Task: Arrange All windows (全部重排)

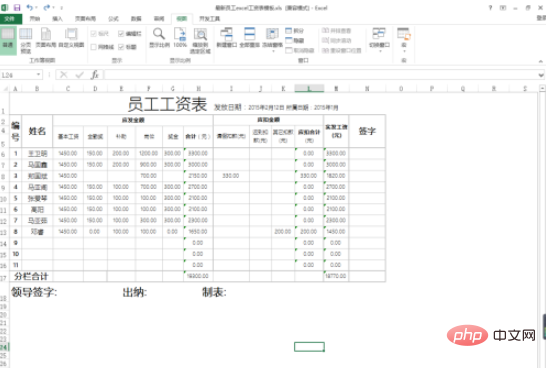Action: tap(249, 38)
